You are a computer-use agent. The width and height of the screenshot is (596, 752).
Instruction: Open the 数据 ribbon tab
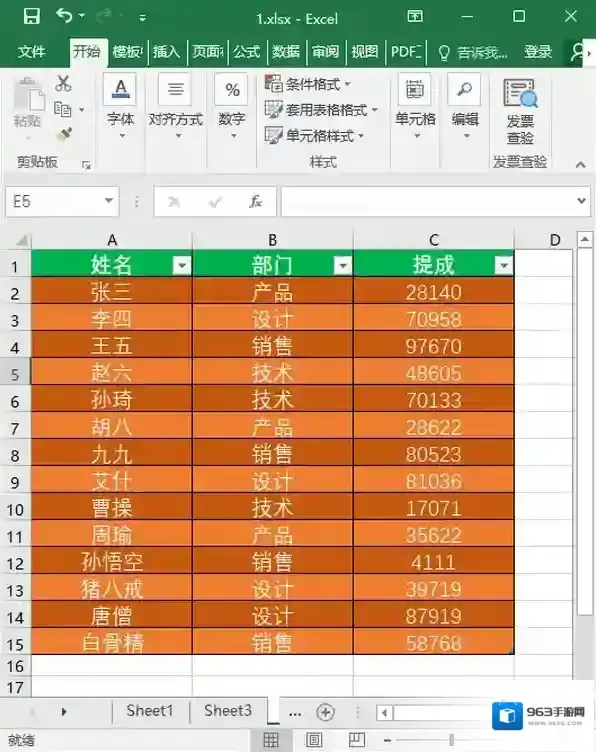click(286, 51)
